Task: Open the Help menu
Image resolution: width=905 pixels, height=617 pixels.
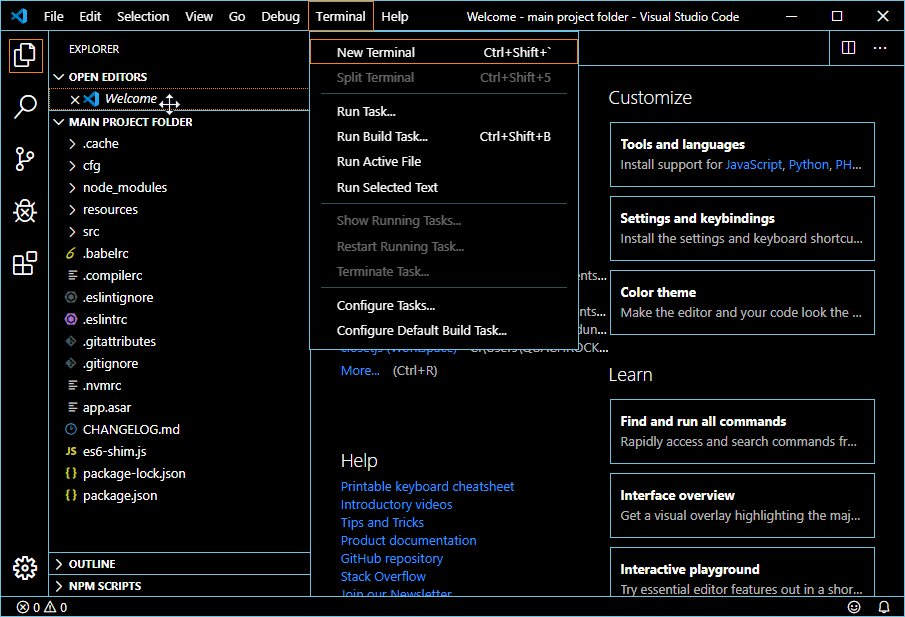Action: pos(395,16)
